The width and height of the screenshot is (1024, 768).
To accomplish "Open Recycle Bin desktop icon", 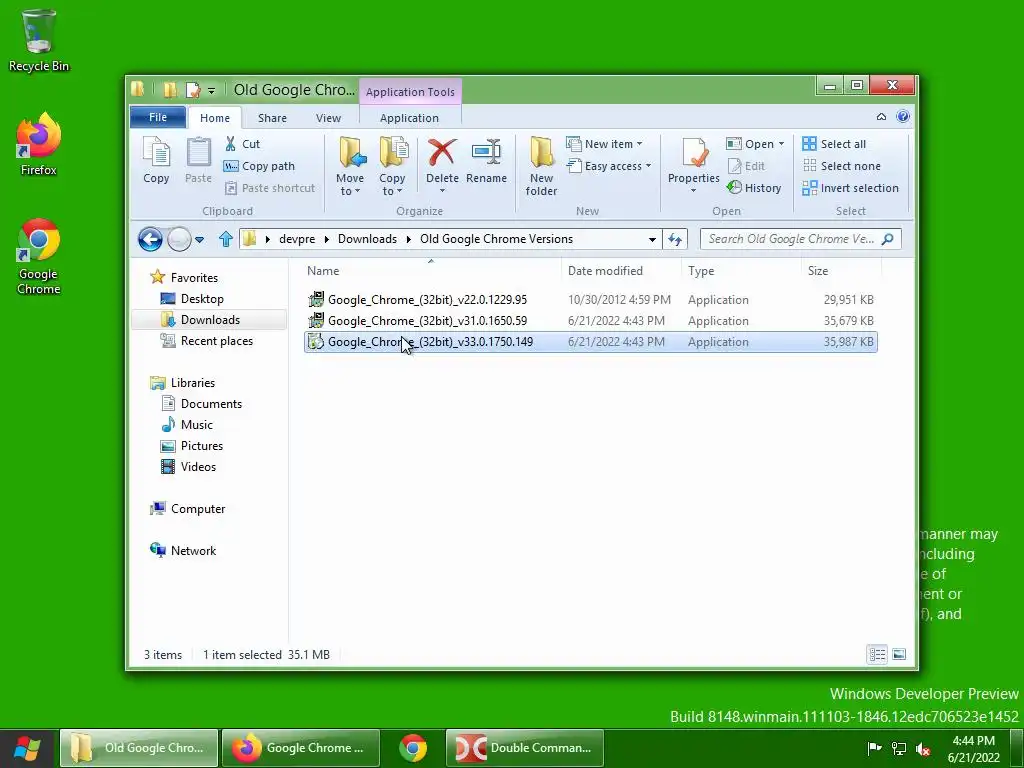I will pos(39,40).
